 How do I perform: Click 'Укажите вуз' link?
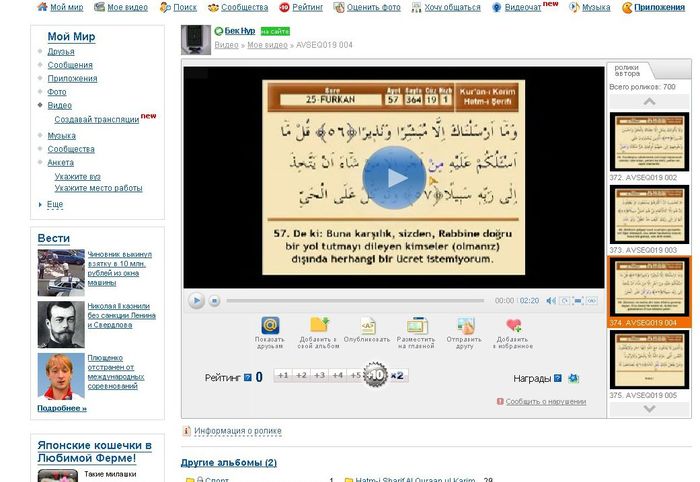[78, 176]
